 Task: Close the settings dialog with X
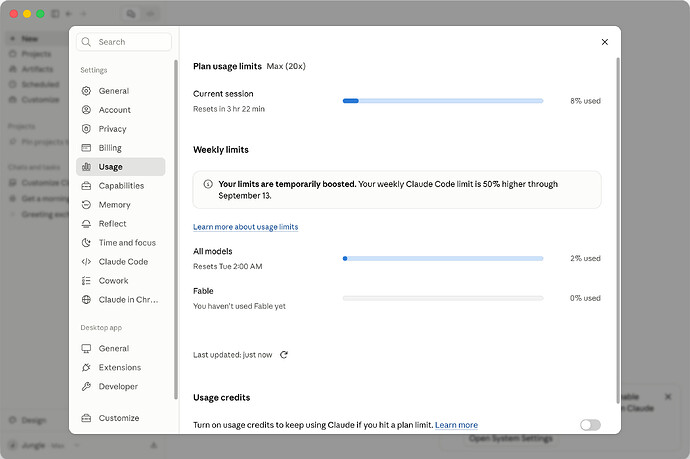click(605, 42)
